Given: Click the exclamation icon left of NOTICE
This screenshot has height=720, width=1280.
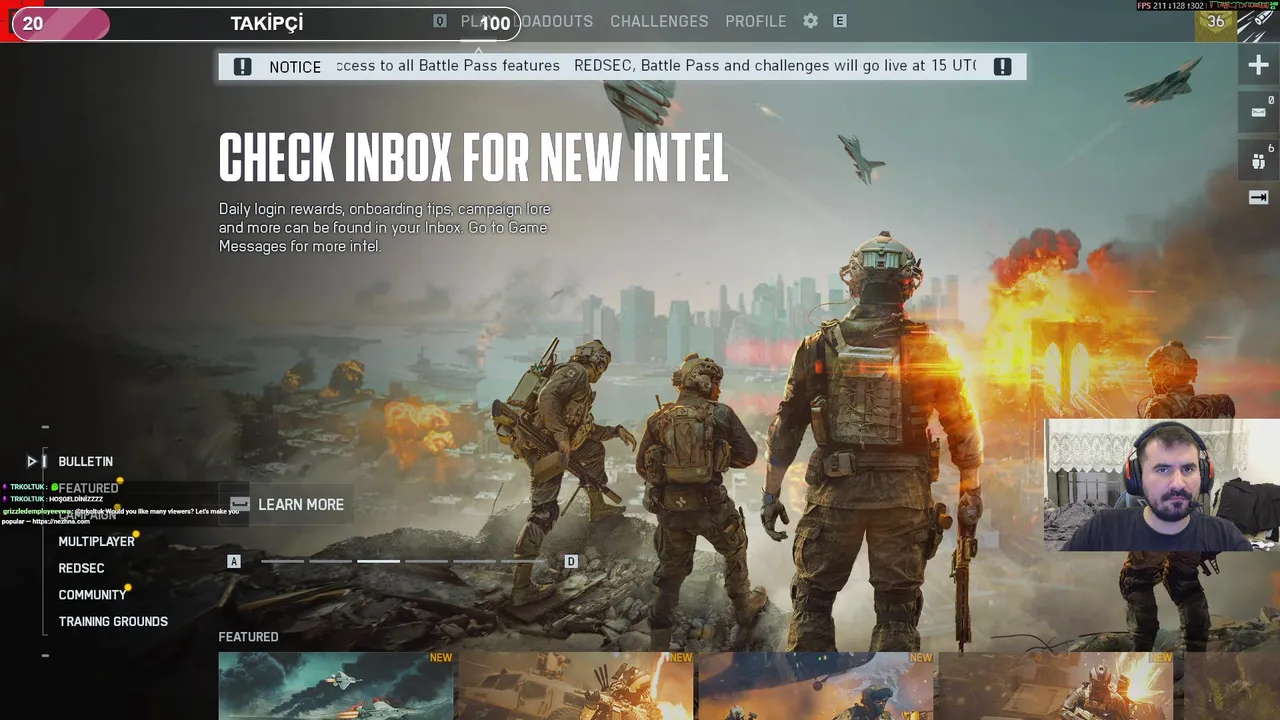Looking at the screenshot, I should (x=242, y=67).
